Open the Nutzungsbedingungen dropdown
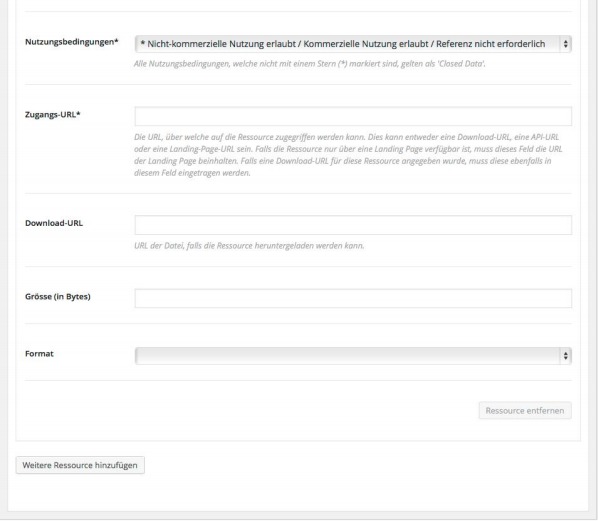Image resolution: width=598 pixels, height=521 pixels. pos(353,44)
